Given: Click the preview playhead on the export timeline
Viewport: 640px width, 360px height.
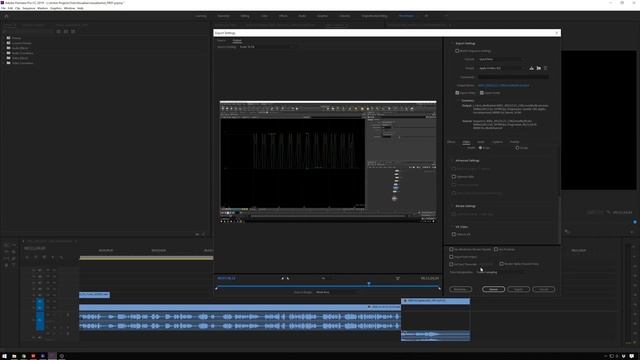Looking at the screenshot, I should point(369,283).
